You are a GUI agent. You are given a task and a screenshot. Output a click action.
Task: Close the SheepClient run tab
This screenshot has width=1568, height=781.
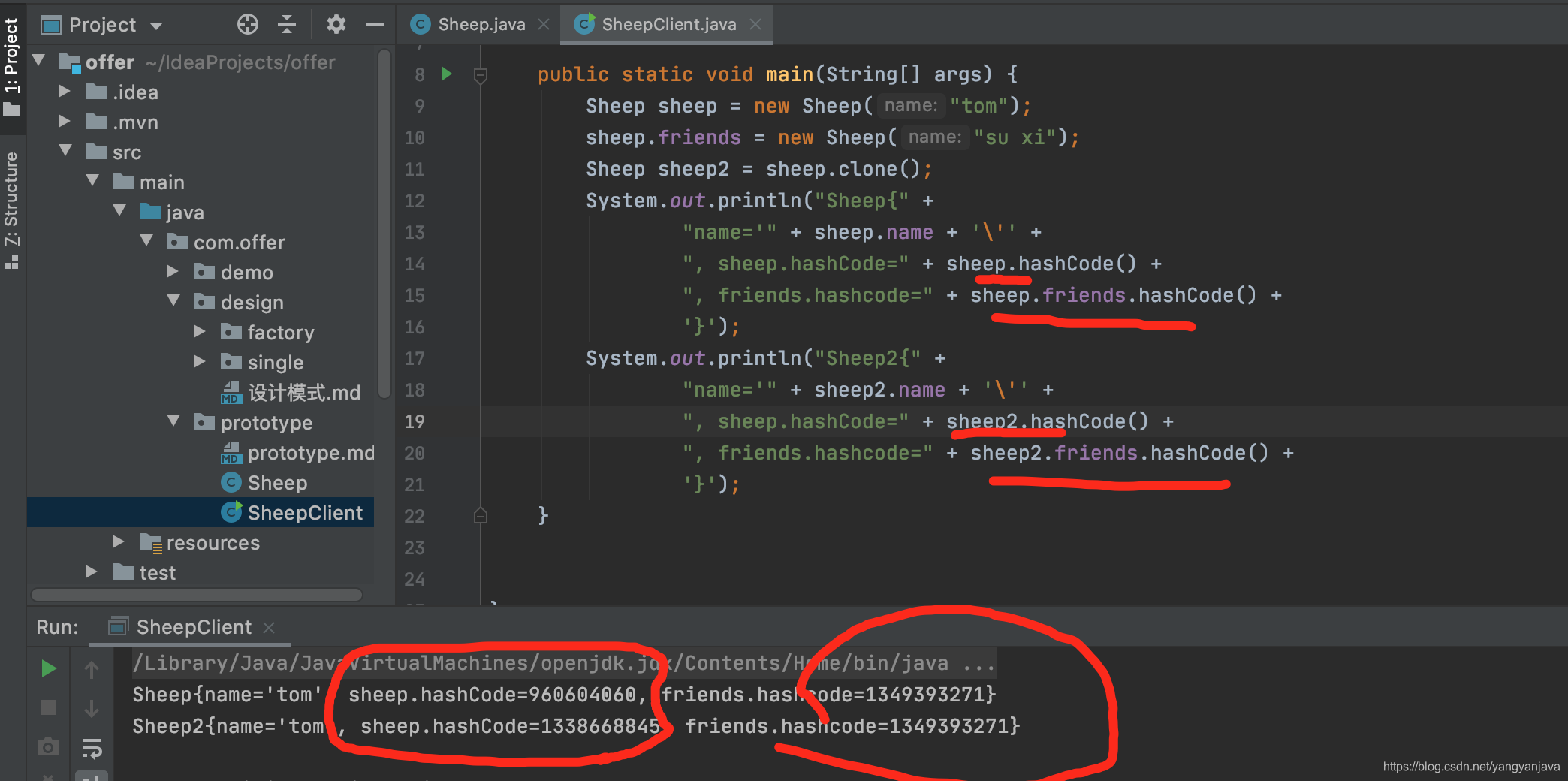pos(269,627)
